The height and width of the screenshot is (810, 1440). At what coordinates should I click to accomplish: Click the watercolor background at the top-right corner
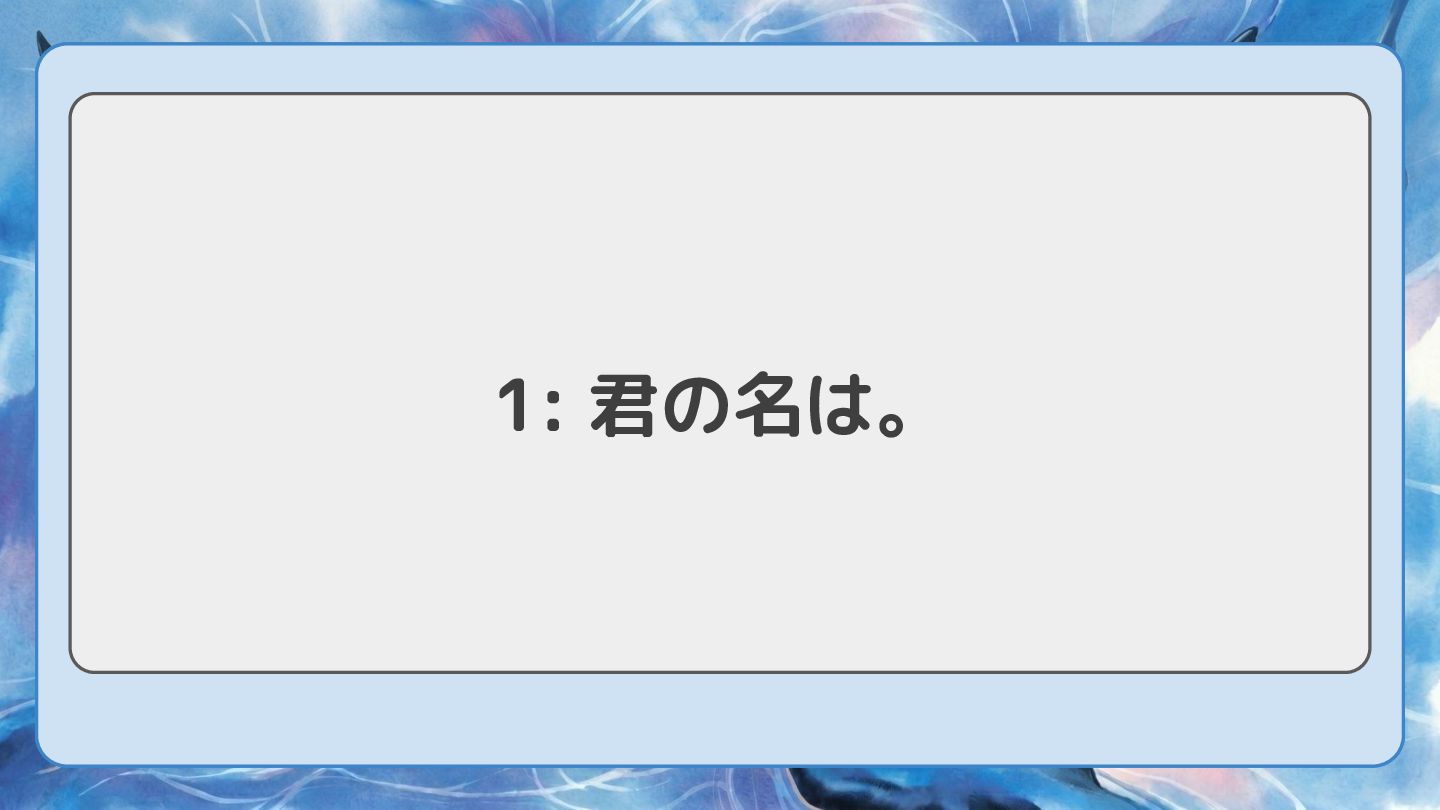click(1421, 20)
